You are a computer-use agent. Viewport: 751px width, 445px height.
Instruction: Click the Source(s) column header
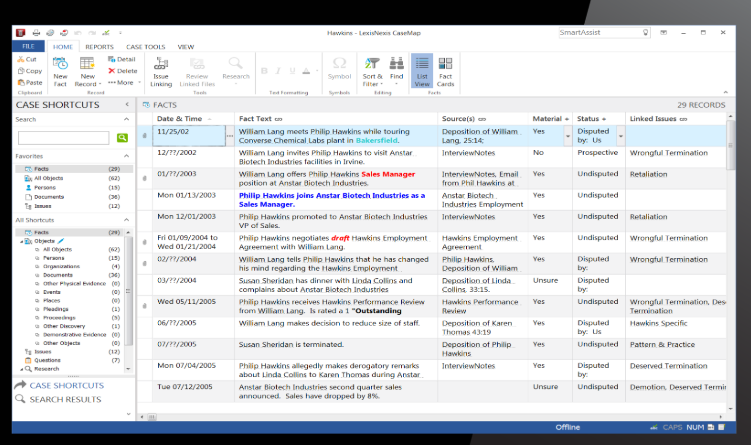[482, 118]
